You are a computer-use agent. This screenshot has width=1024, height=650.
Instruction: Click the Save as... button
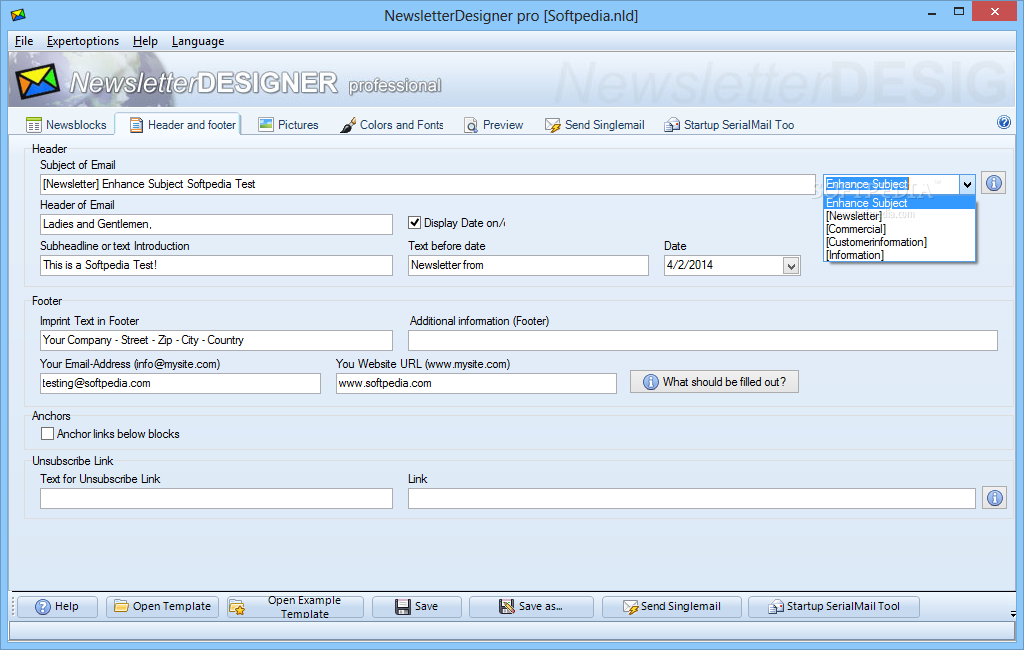531,607
